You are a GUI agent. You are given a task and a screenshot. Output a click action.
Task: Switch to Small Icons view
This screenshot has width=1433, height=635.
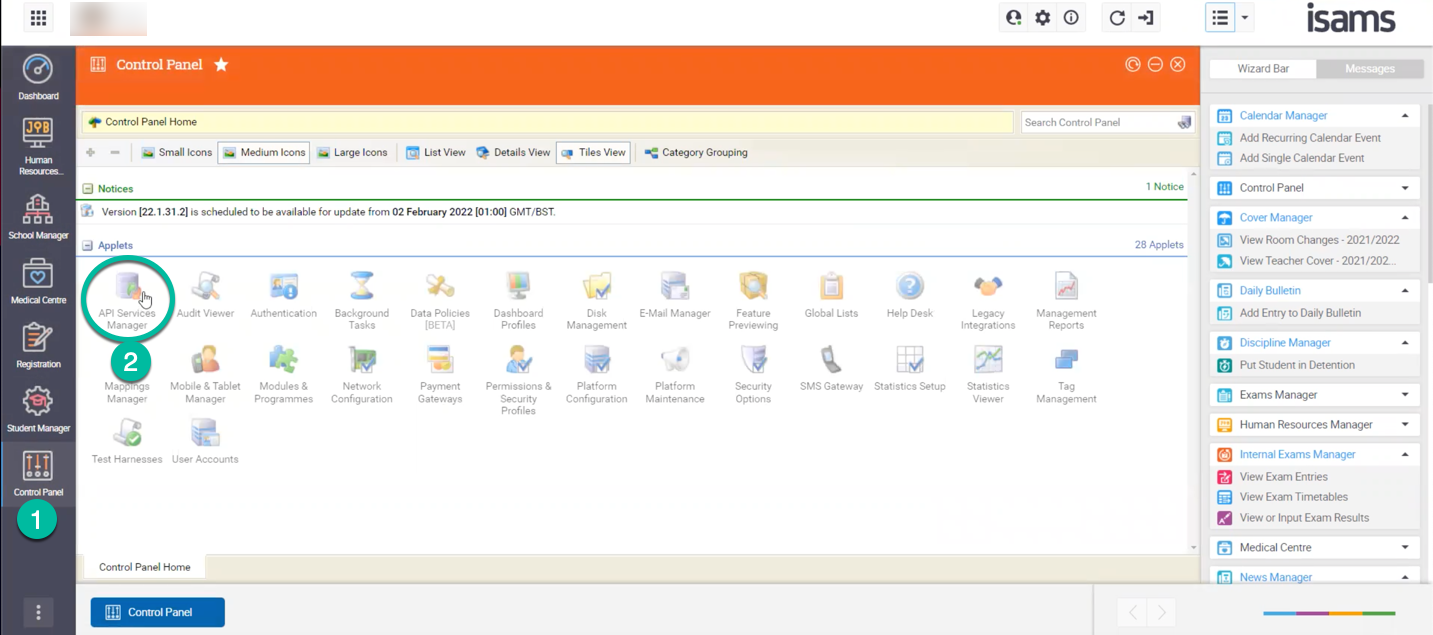pyautogui.click(x=177, y=153)
